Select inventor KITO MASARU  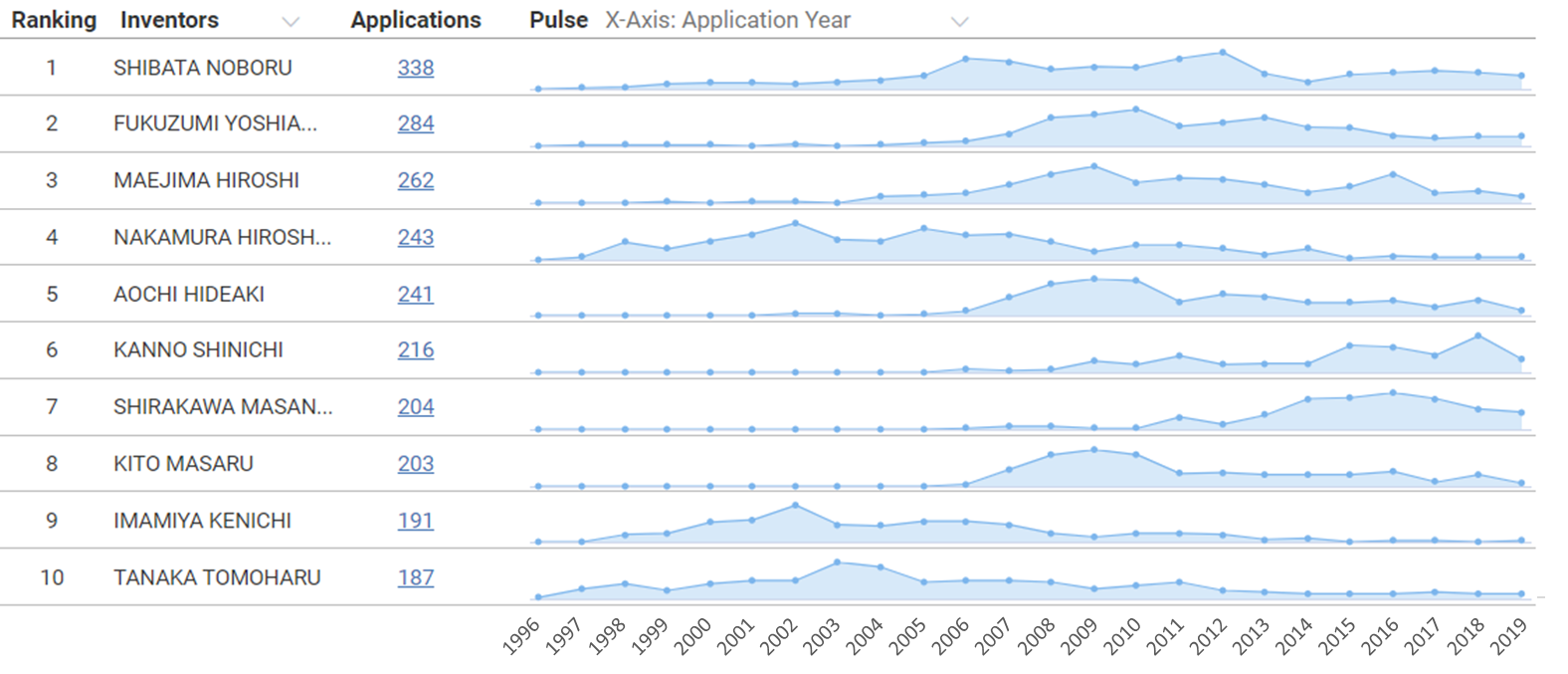[x=183, y=463]
